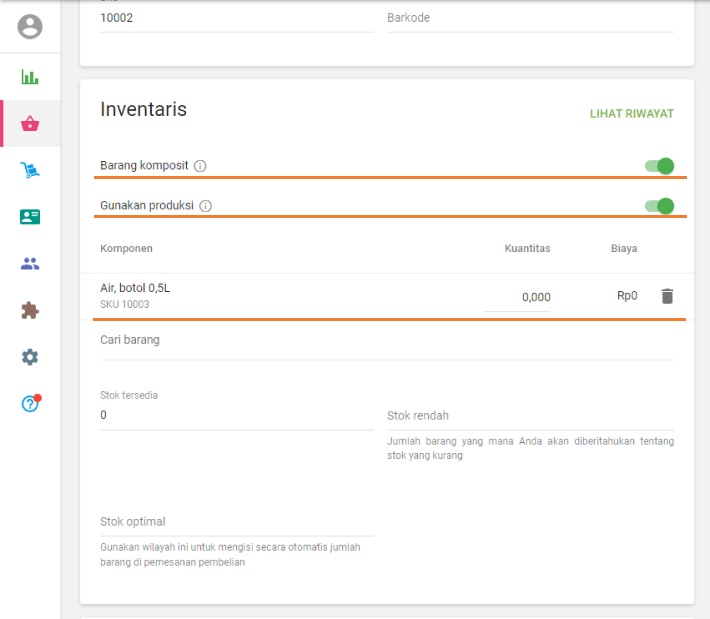Screen dimensions: 710x619
Task: Open the user account profile icon
Action: click(x=30, y=27)
